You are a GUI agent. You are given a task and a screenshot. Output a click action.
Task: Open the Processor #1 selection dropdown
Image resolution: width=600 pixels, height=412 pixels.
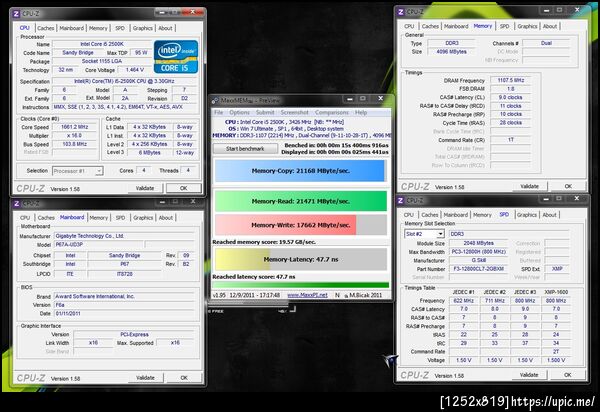78,171
